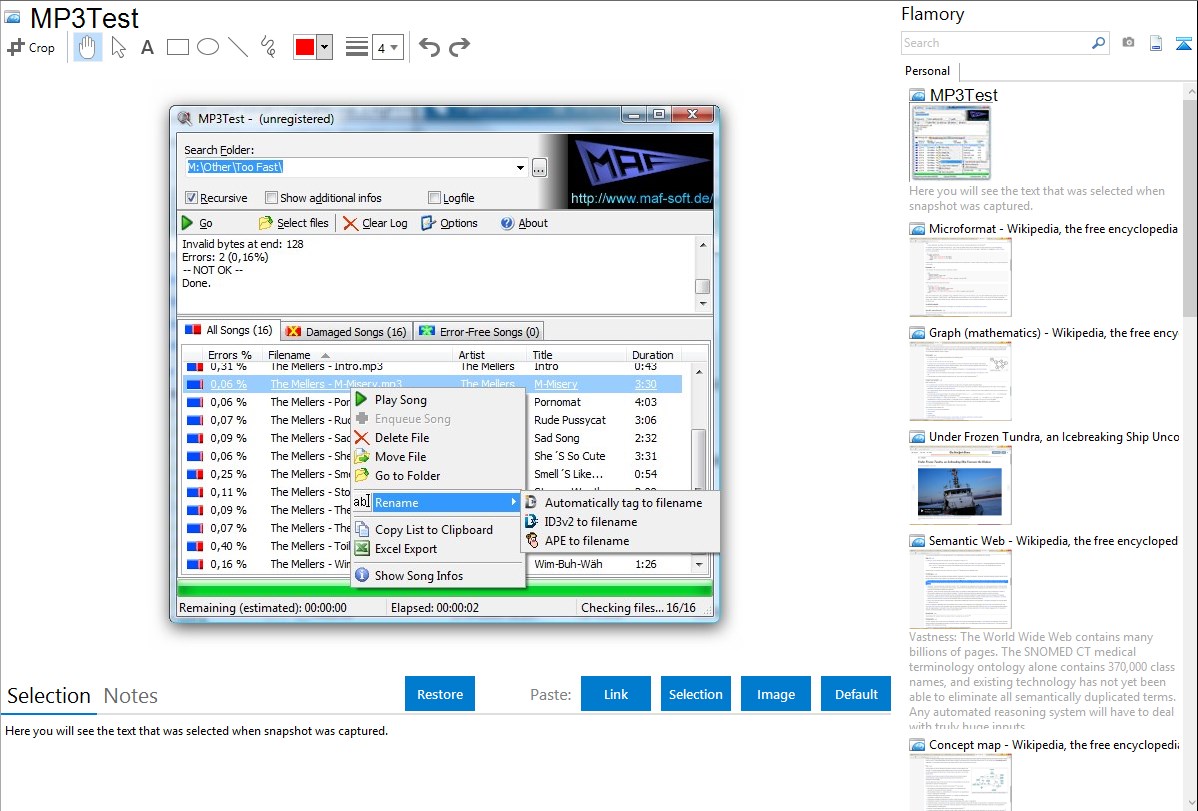Select the straight line tool
Viewport: 1198px width, 811px height.
(238, 47)
